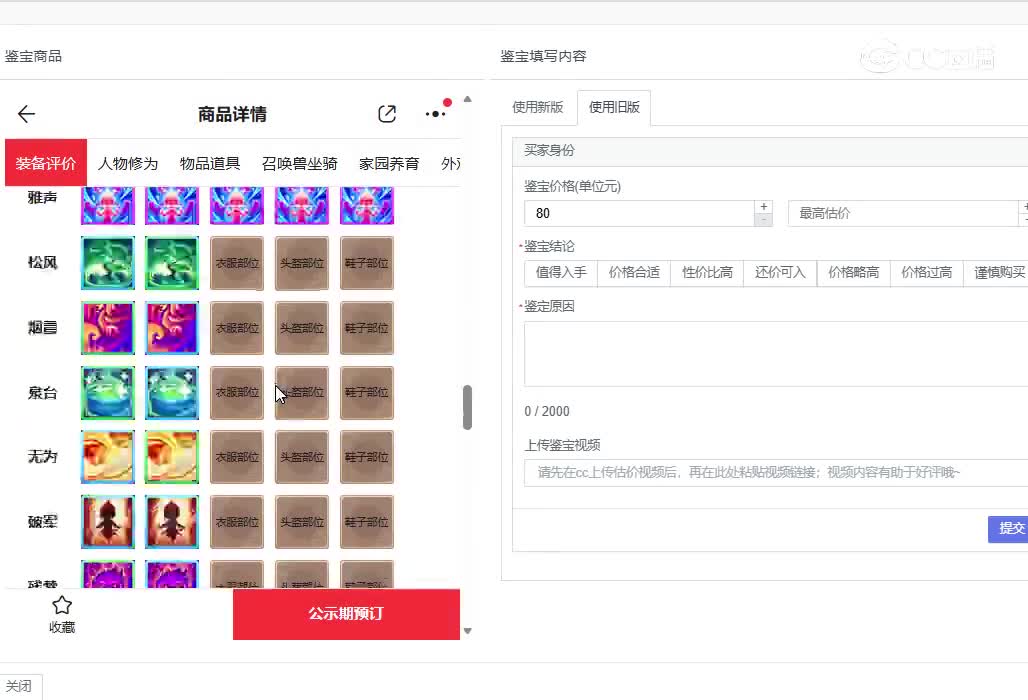This screenshot has width=1028, height=700.
Task: Click the 收藏 star icon
Action: 62,605
